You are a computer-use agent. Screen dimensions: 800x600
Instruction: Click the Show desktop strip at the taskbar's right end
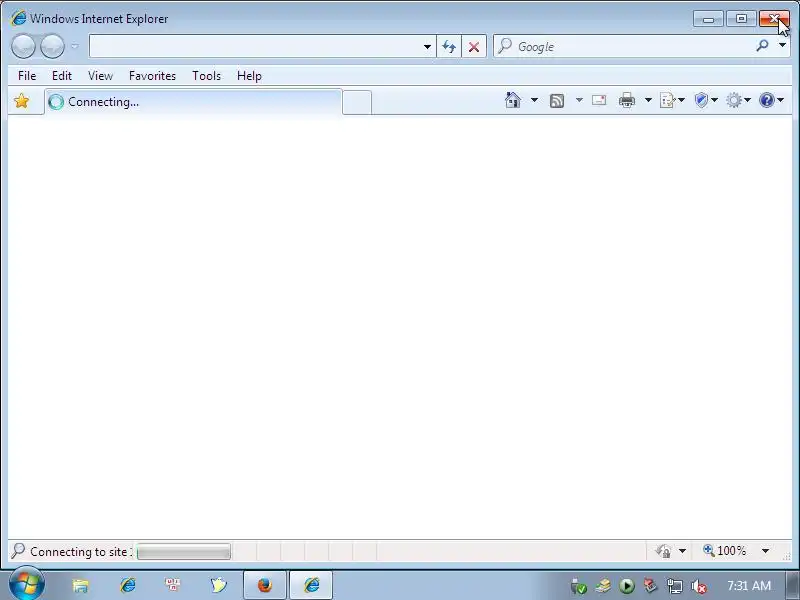[793, 586]
